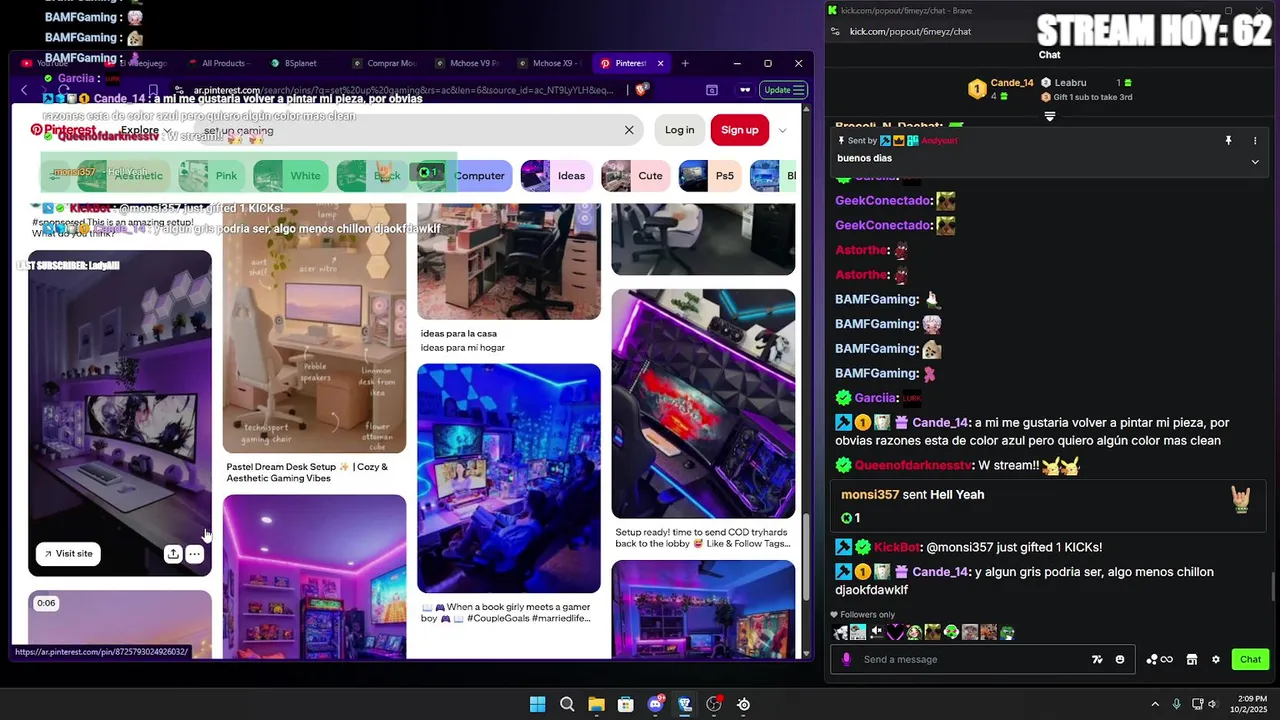Clear the Pinterest search with the X icon

tap(629, 130)
